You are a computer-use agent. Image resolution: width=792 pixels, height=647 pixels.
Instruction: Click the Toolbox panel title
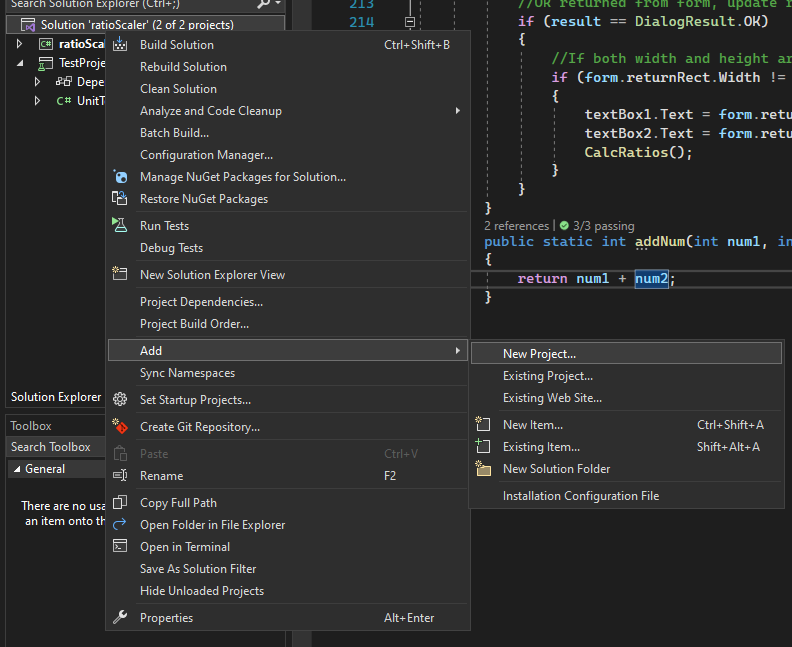click(x=31, y=426)
